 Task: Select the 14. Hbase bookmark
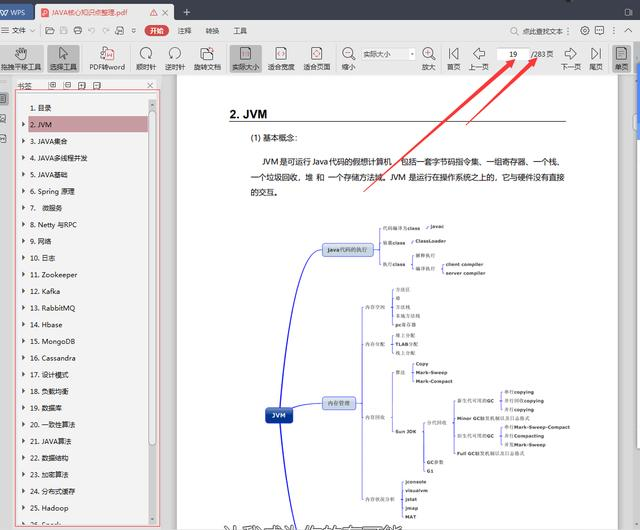click(46, 325)
